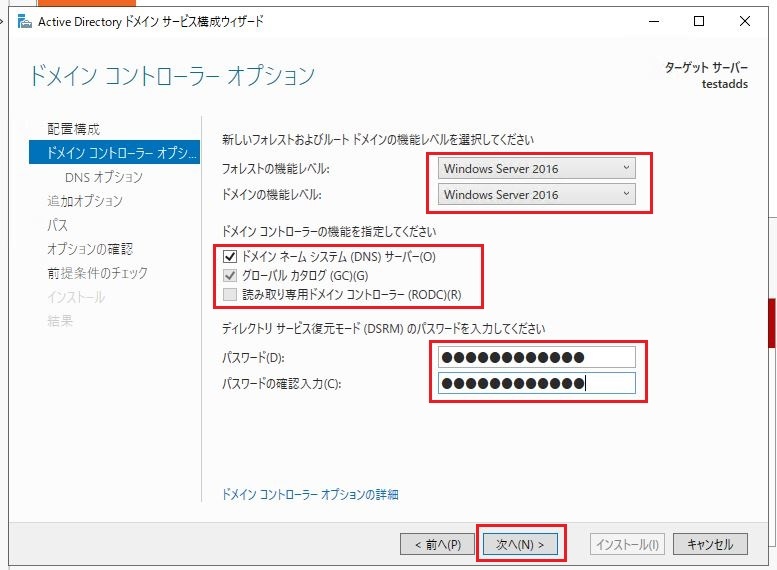Click the 次へ(N) button
Image resolution: width=777 pixels, height=570 pixels.
pyautogui.click(x=520, y=544)
